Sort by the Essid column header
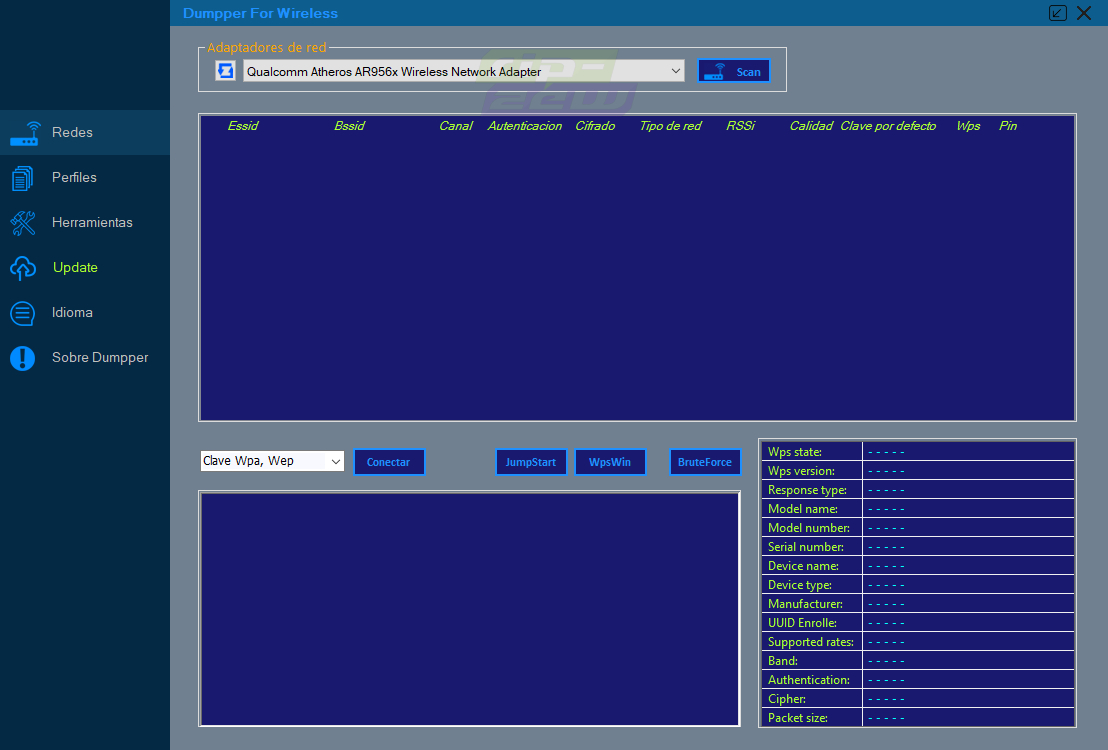1108x750 pixels. tap(243, 126)
